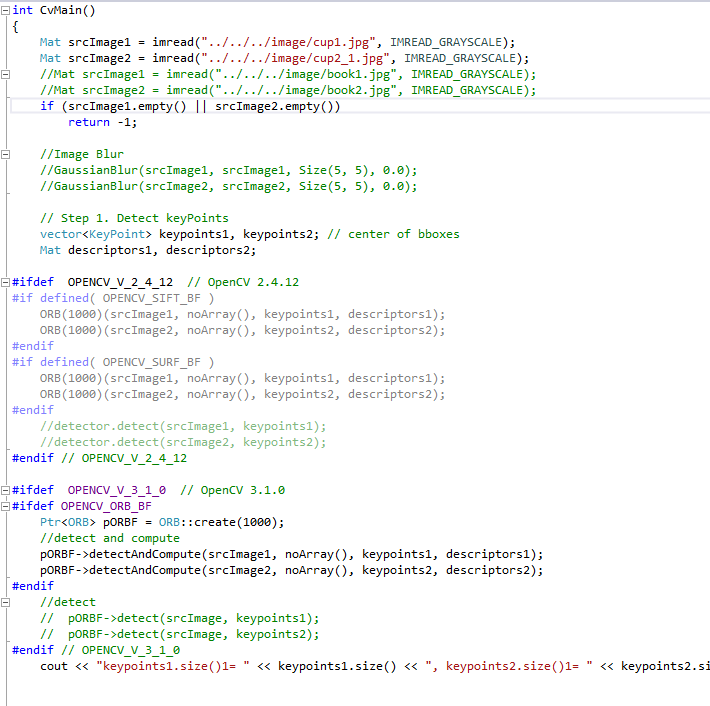710x706 pixels.
Task: Click '// OpenCV 3.1.0' comment
Action: point(233,490)
